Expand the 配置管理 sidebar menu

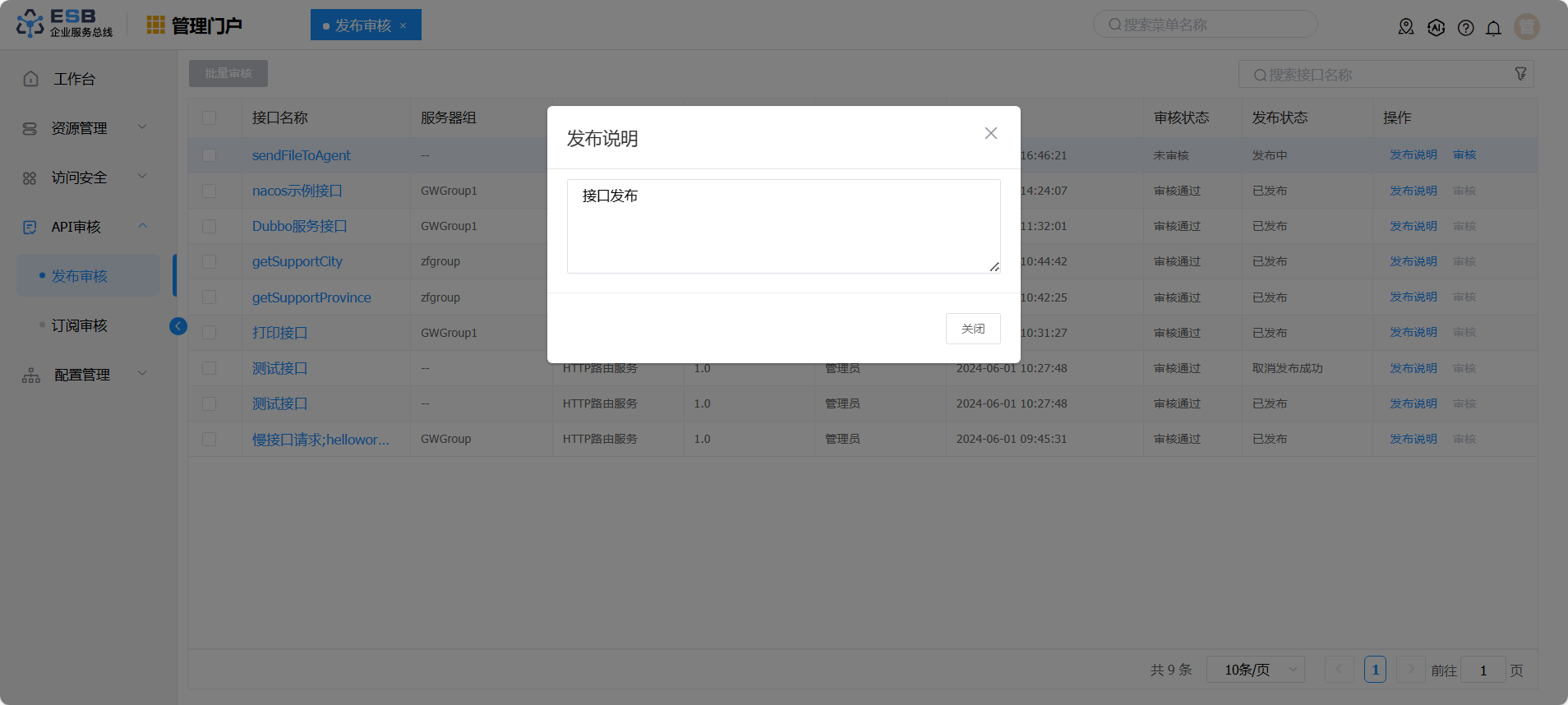[x=82, y=375]
